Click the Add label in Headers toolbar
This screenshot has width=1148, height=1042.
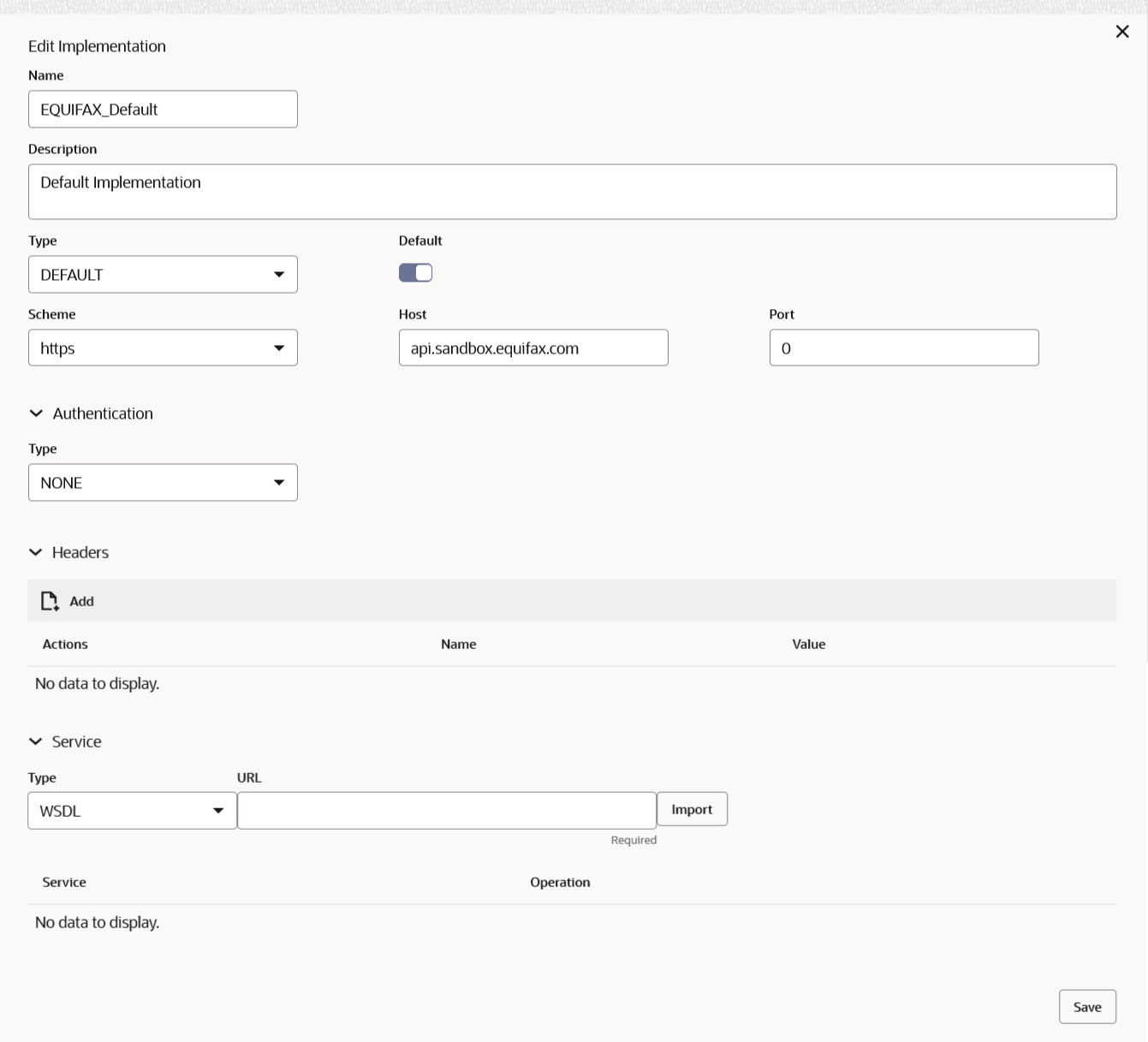pos(81,601)
